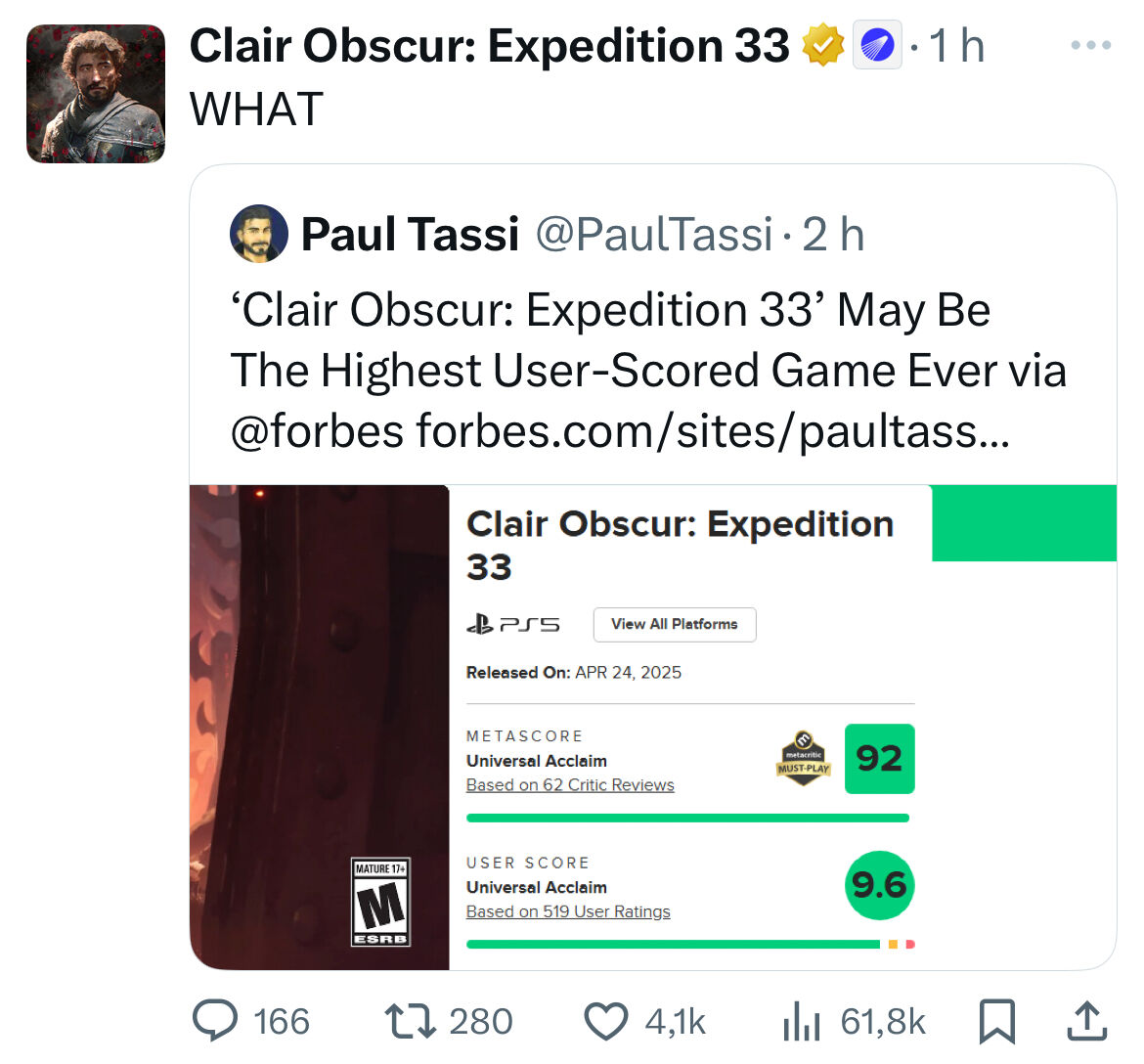The image size is (1144, 1064).
Task: Click the blue affiliate badge icon
Action: [877, 45]
